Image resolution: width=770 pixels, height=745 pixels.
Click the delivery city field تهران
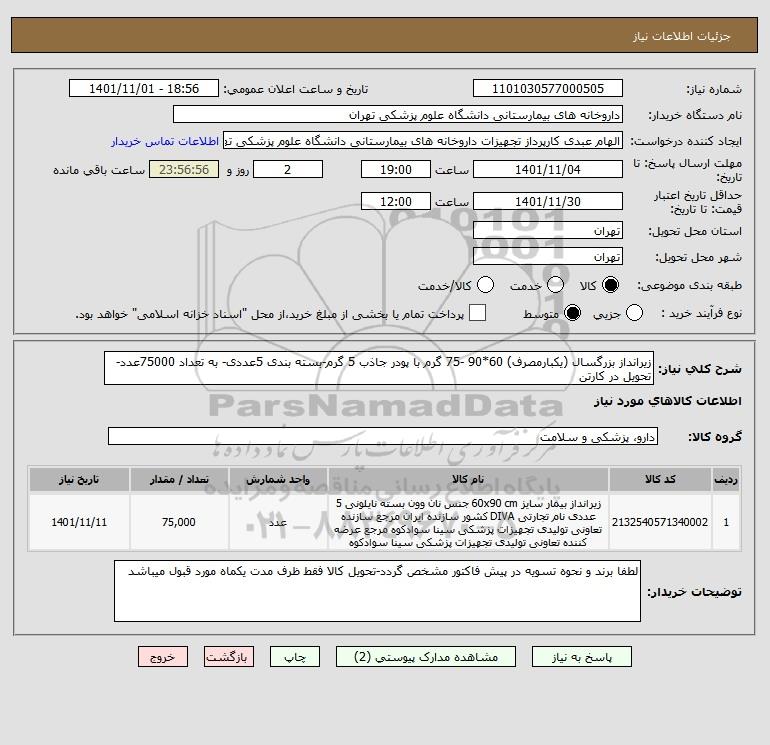point(548,256)
